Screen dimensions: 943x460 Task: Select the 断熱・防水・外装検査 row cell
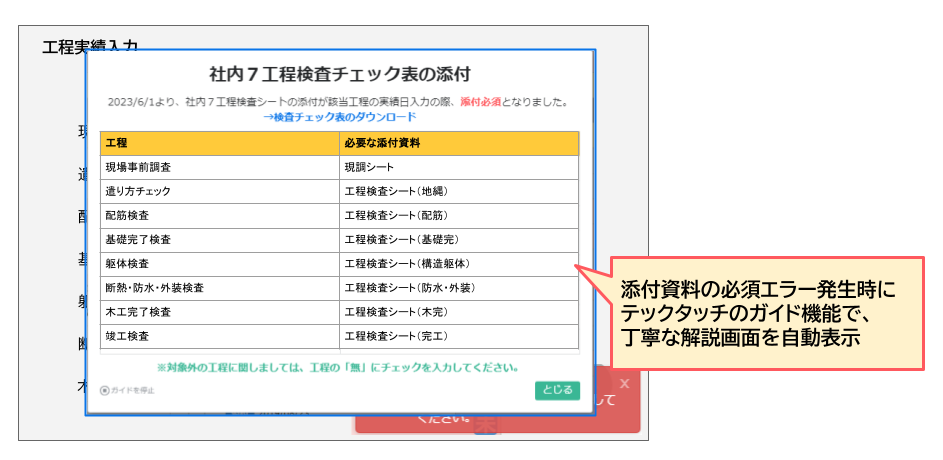[x=219, y=288]
